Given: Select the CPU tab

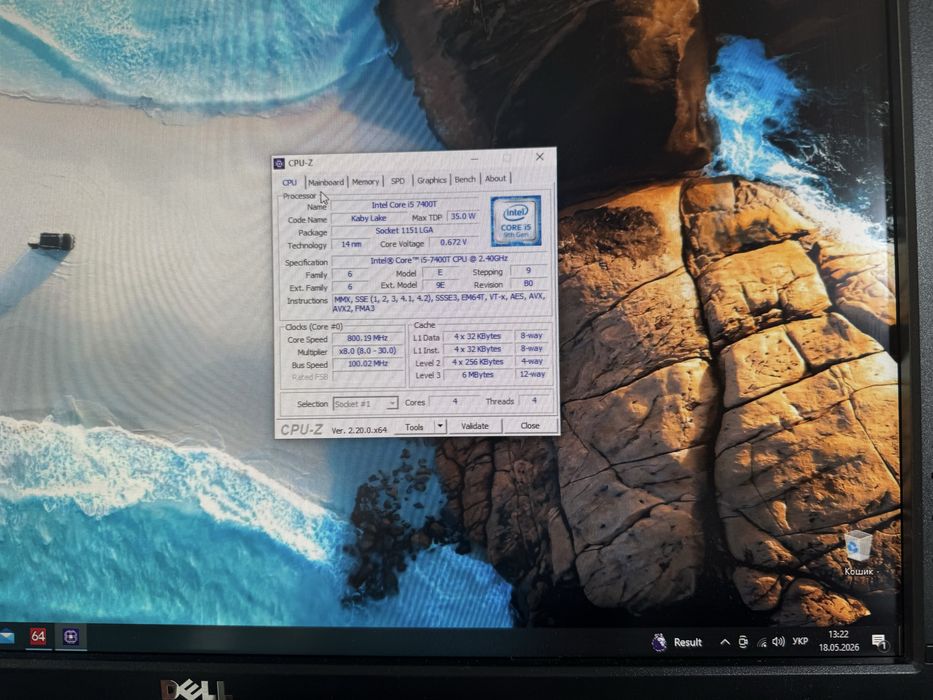Looking at the screenshot, I should coord(290,182).
